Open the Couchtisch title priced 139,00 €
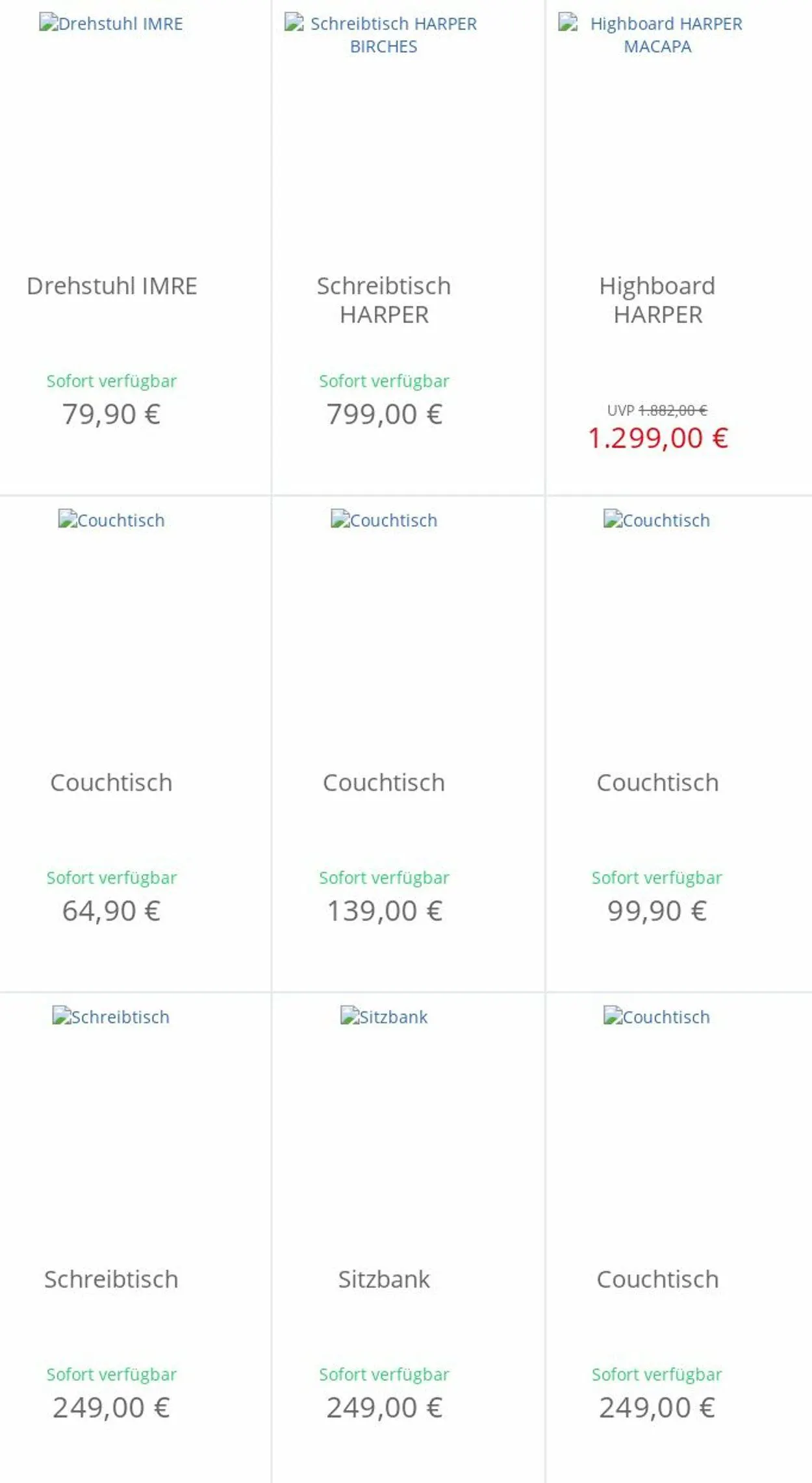 [x=384, y=783]
